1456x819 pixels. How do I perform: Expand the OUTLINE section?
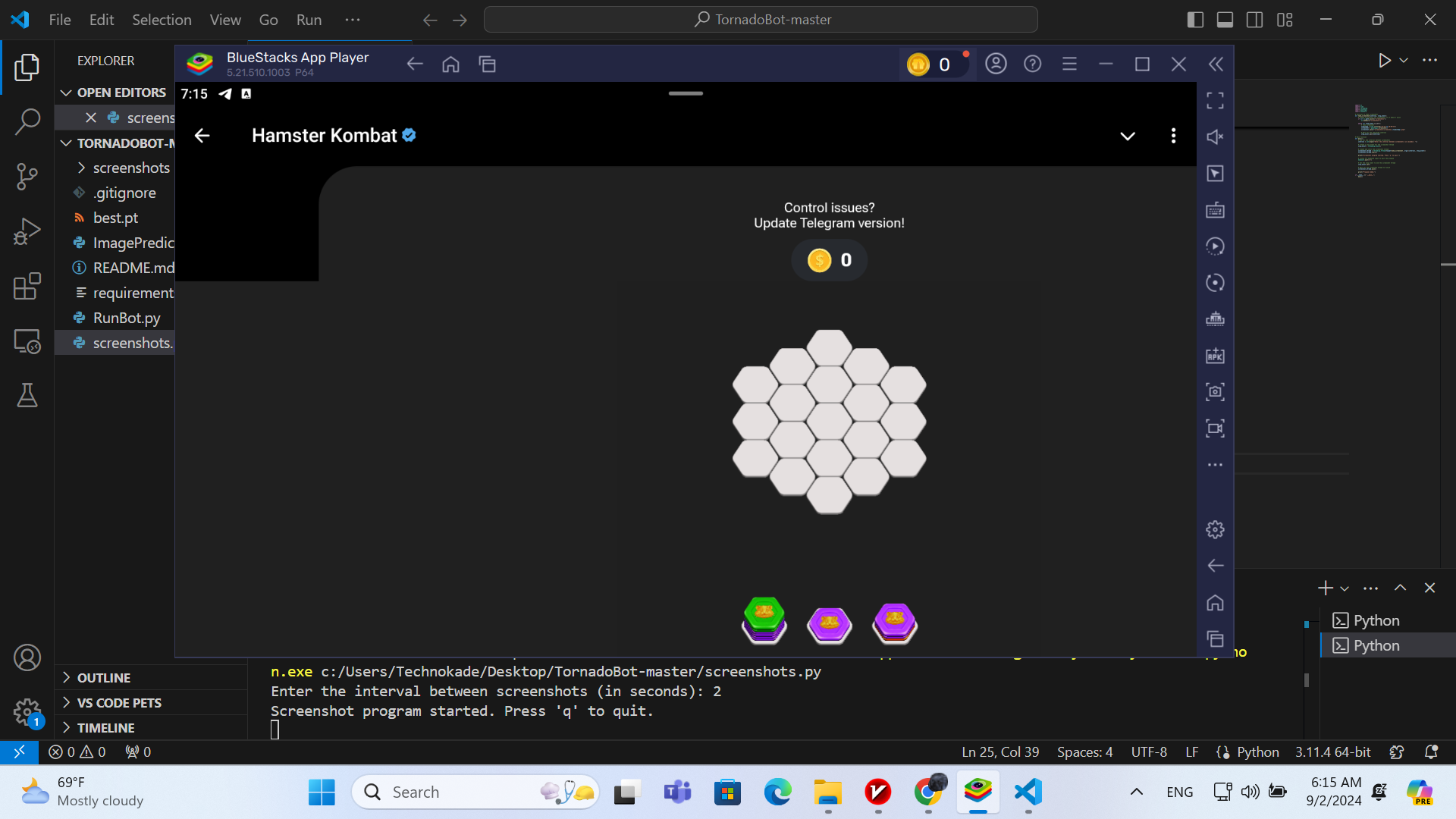coord(104,677)
